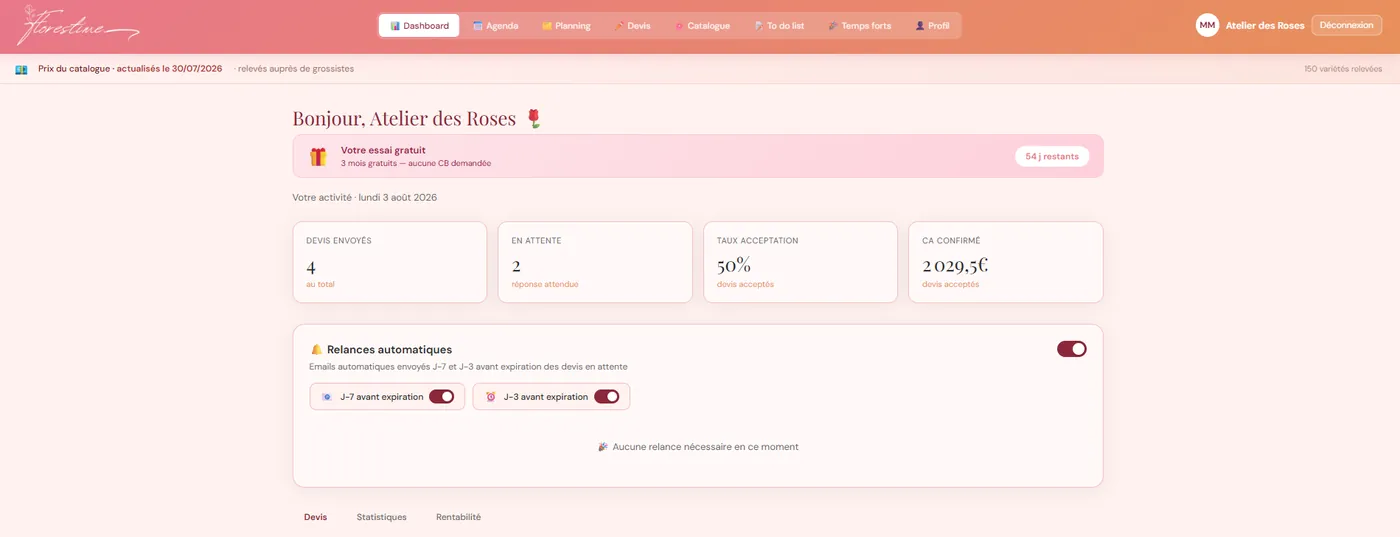1400x537 pixels.
Task: Open the CA confirmé stat card
Action: 1006,262
